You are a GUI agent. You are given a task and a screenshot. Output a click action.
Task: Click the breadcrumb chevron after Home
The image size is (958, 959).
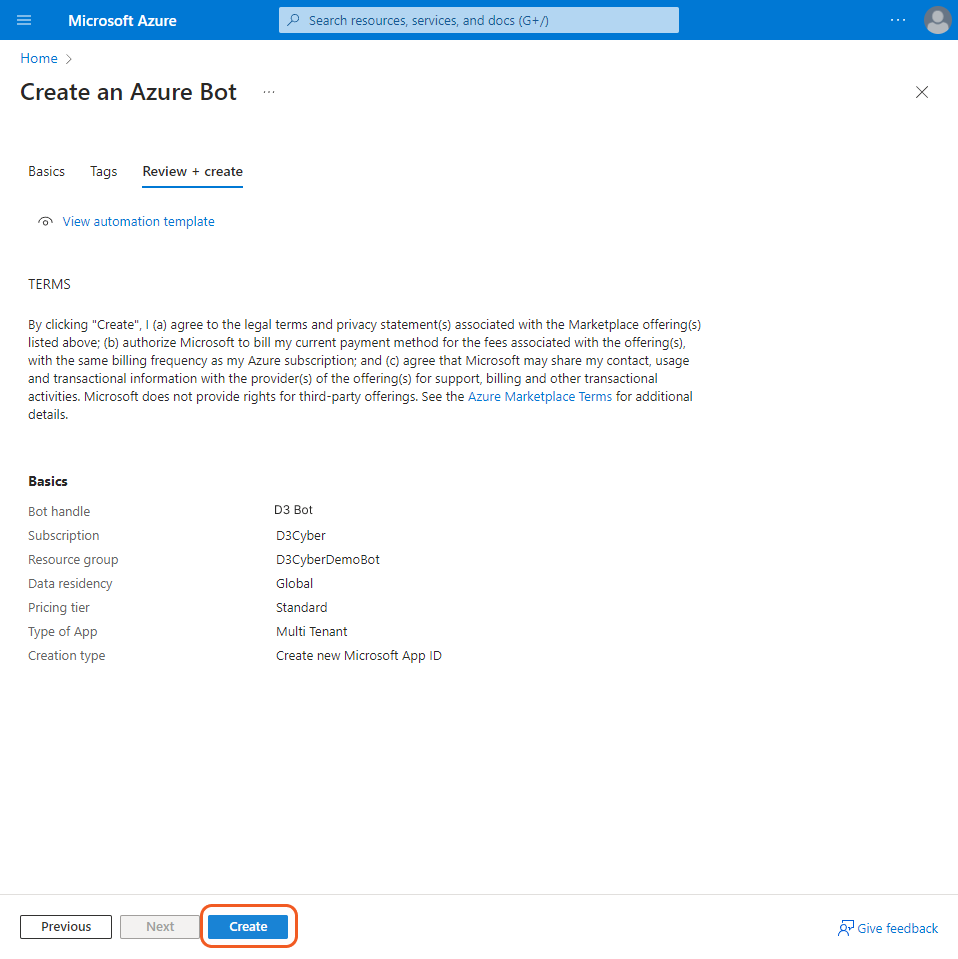pyautogui.click(x=69, y=59)
